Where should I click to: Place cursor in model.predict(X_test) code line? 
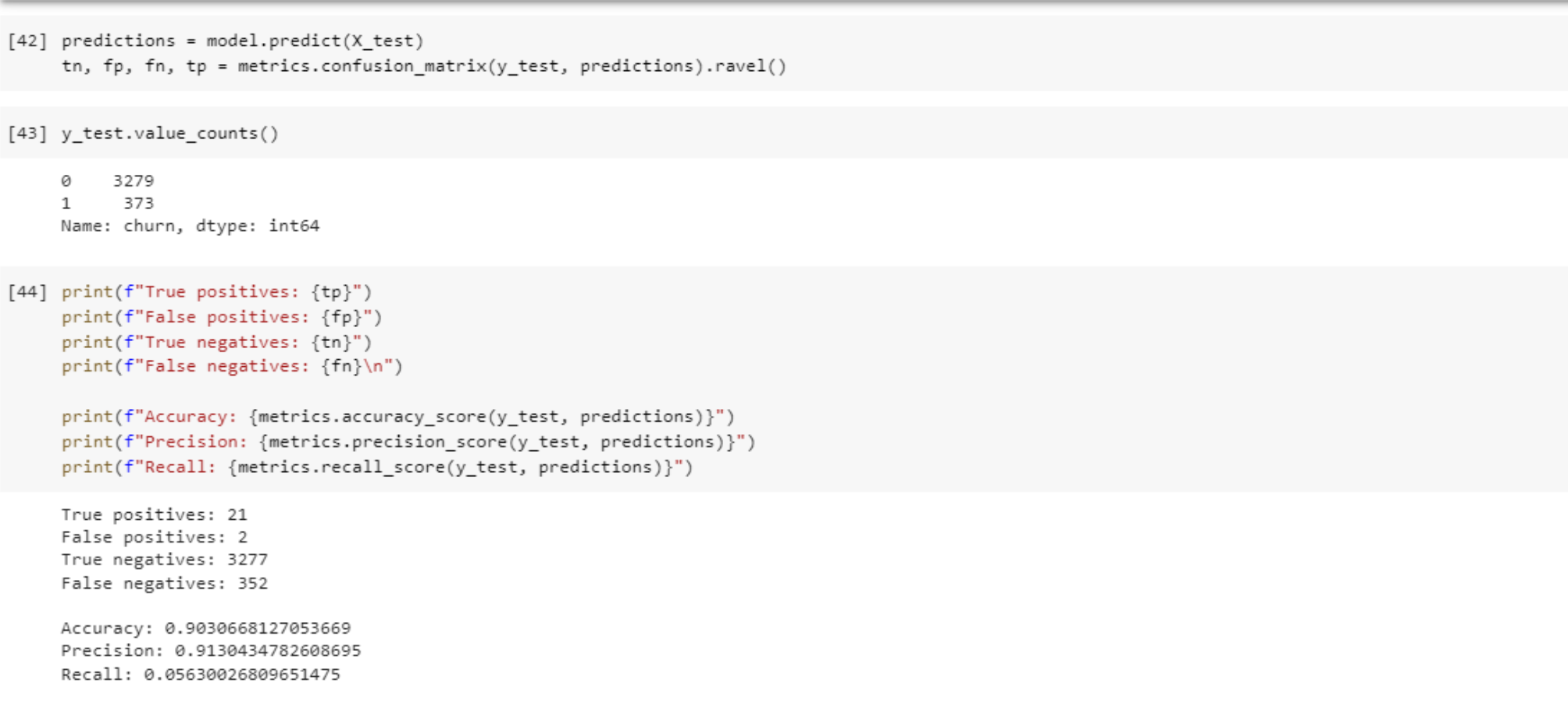pos(242,41)
